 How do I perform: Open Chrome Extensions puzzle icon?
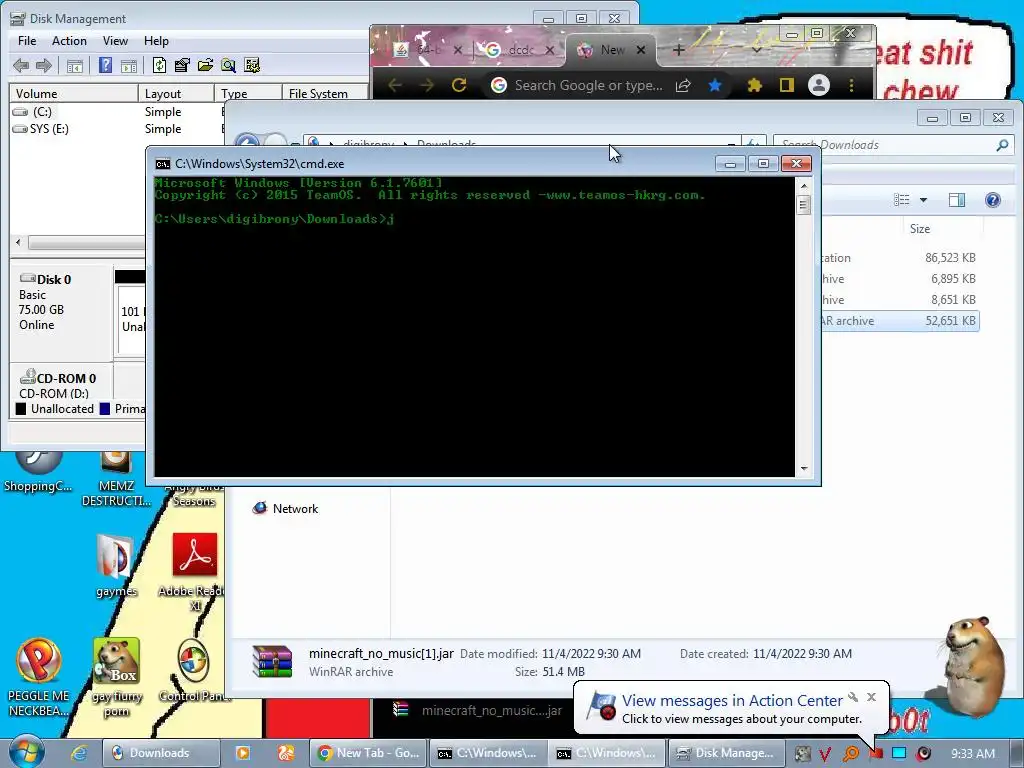point(754,85)
